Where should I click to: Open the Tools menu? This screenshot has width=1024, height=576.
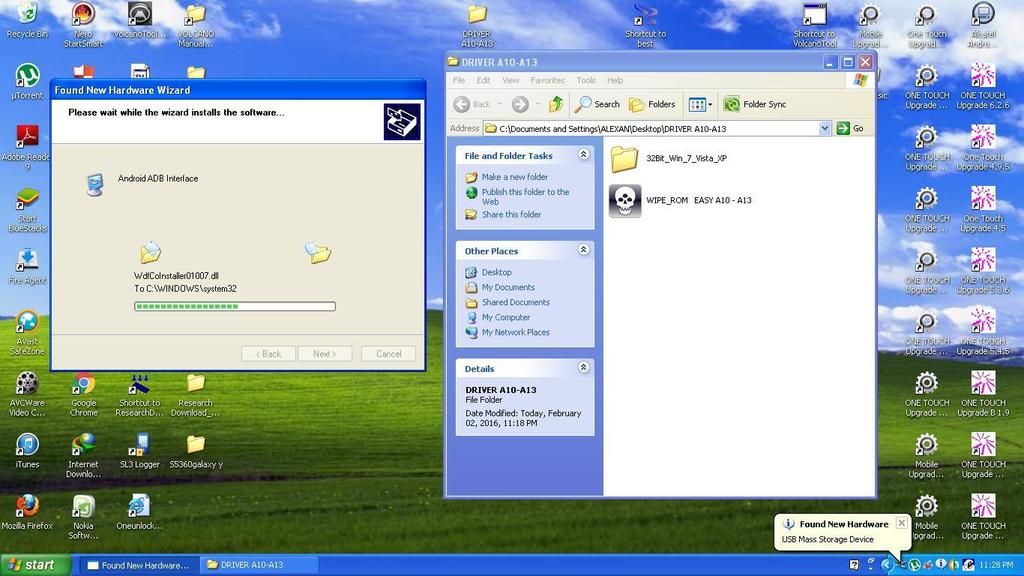pos(586,80)
